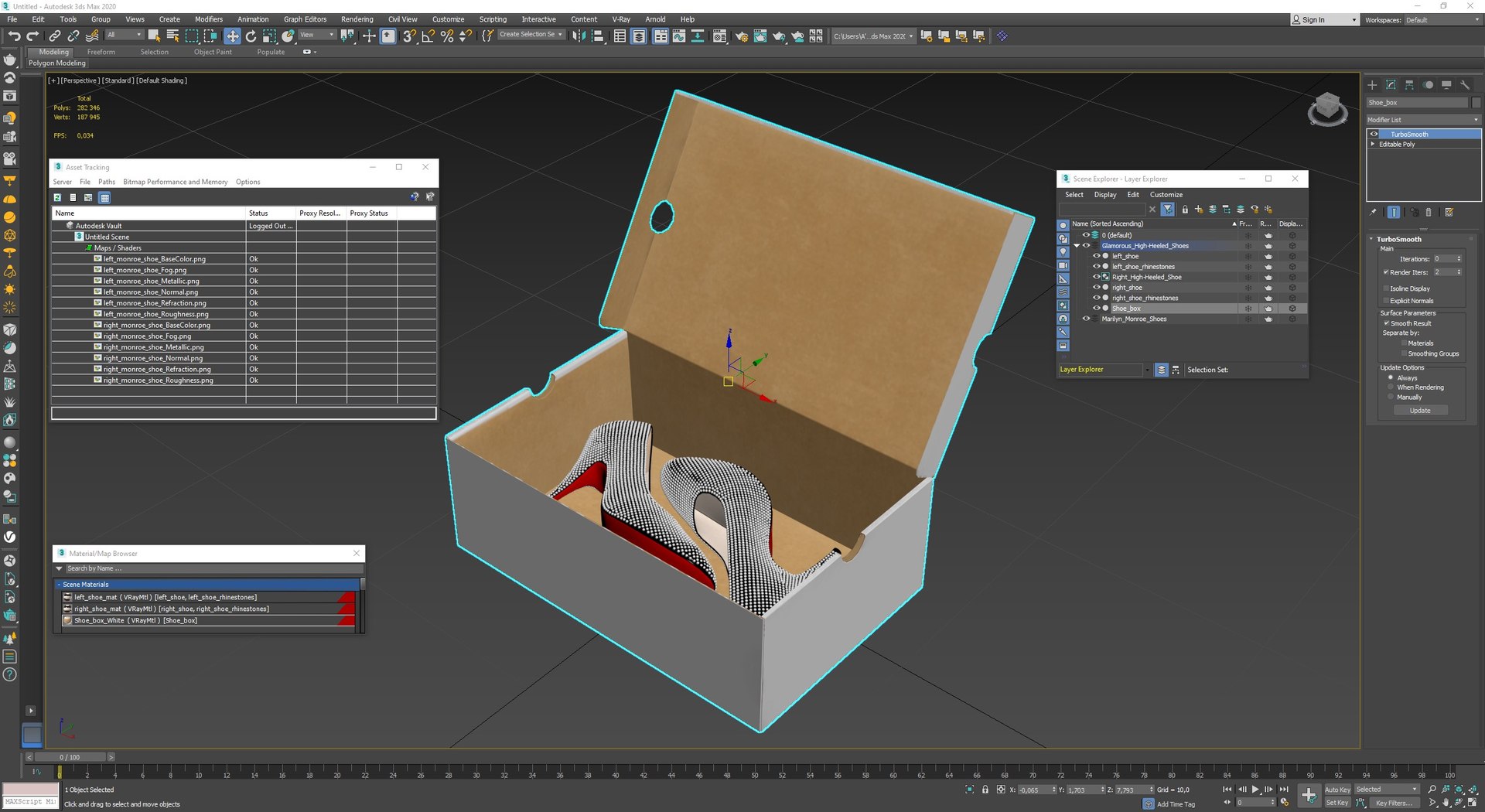Open the Rendering menu
The height and width of the screenshot is (812, 1485).
click(x=357, y=19)
